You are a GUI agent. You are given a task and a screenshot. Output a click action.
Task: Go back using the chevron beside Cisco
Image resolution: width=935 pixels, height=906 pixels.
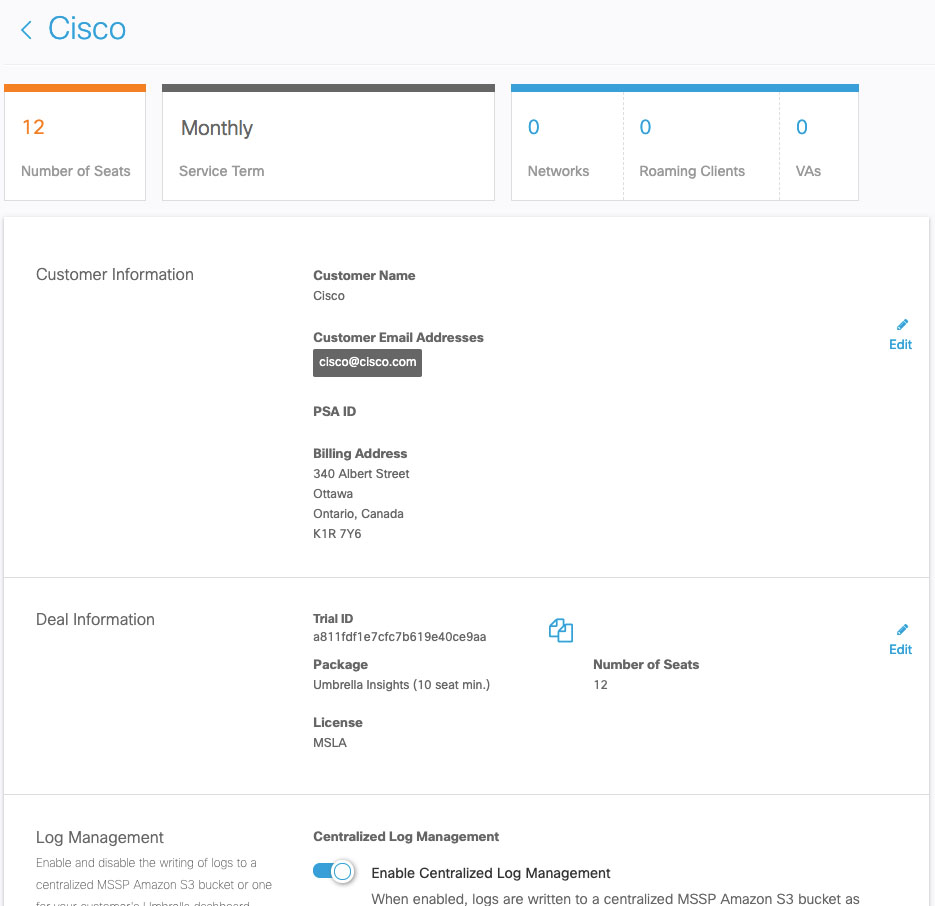point(26,30)
